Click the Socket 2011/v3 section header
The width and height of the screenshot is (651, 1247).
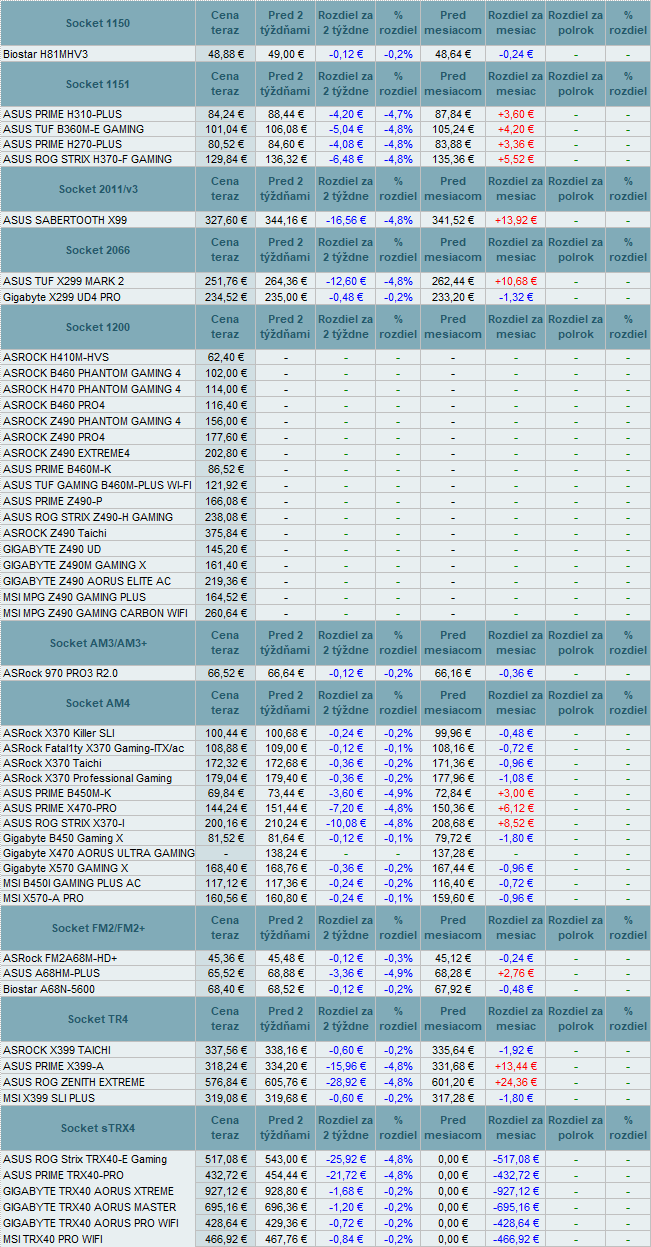coord(97,190)
